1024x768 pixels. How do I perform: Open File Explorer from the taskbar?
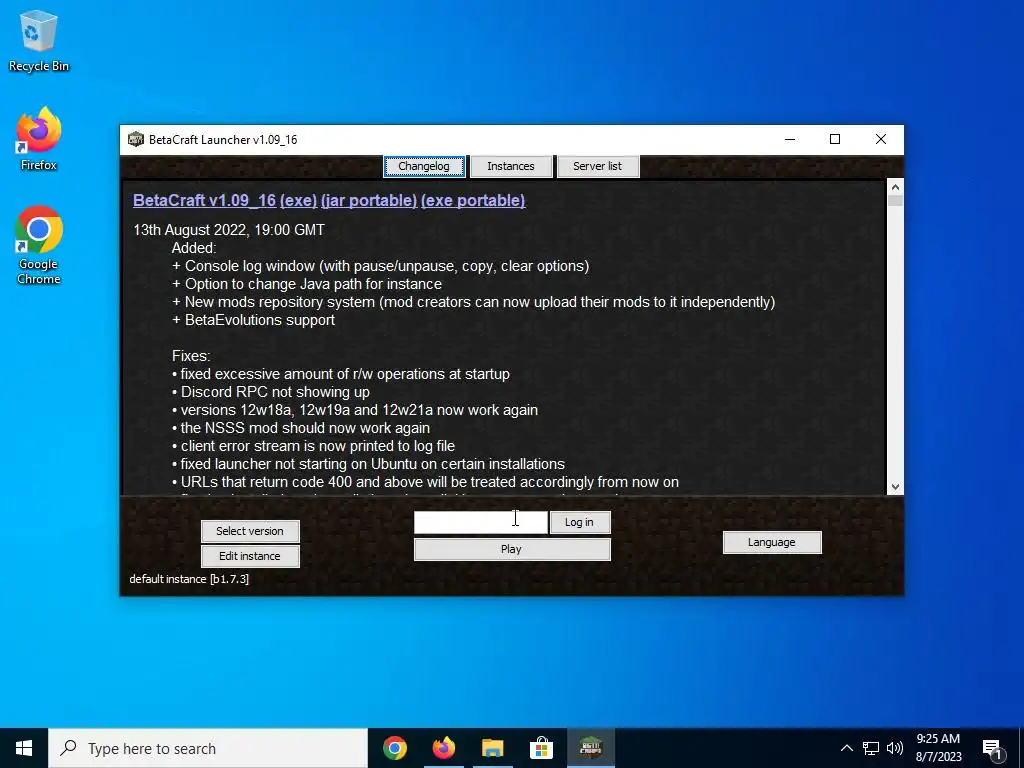[x=492, y=748]
